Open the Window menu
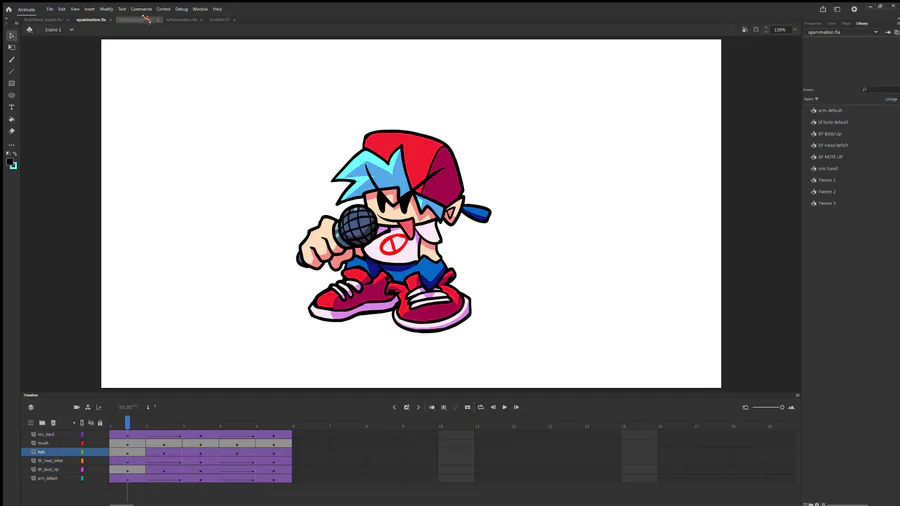The width and height of the screenshot is (900, 506). (200, 9)
